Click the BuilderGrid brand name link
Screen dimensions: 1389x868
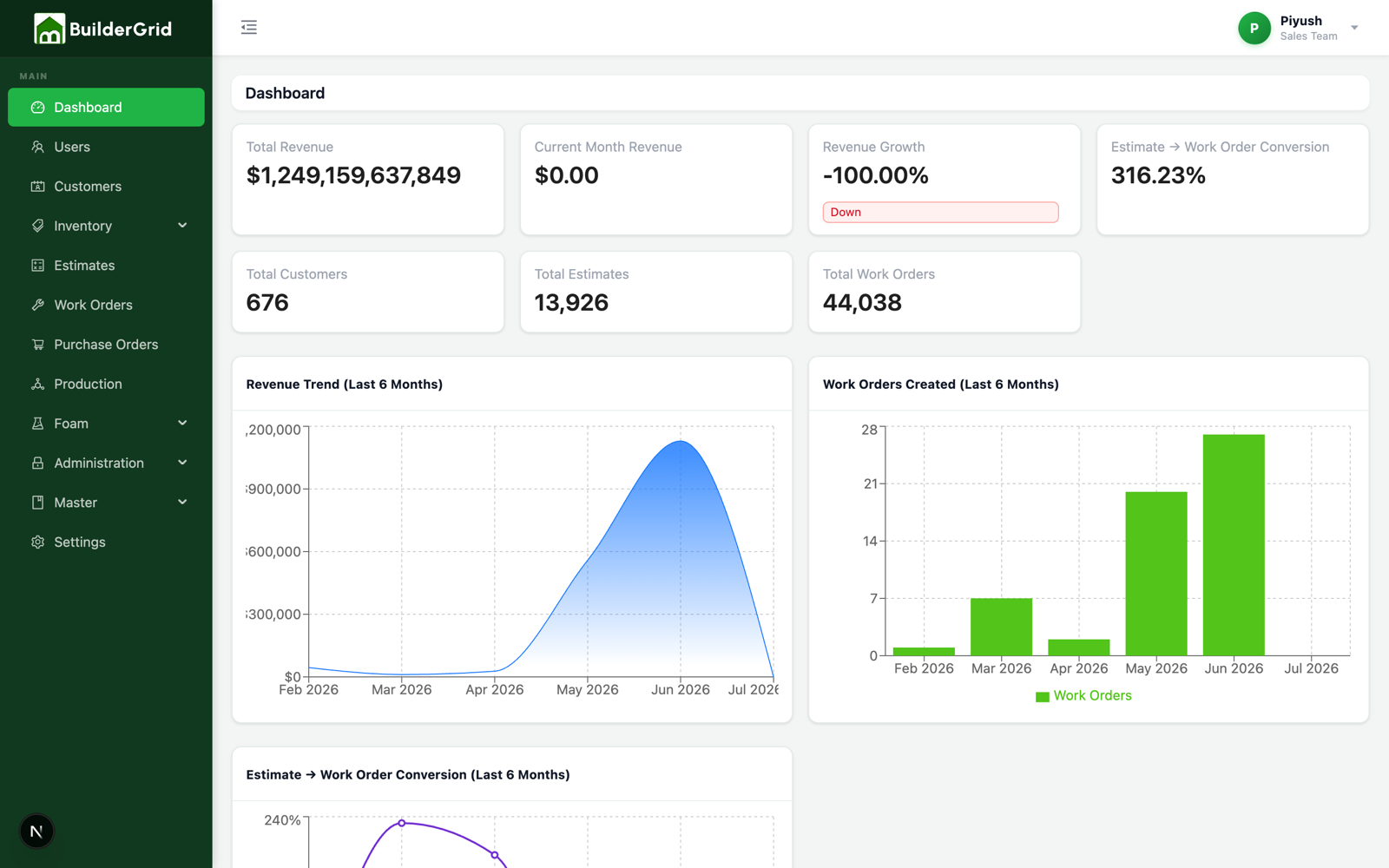click(x=121, y=29)
